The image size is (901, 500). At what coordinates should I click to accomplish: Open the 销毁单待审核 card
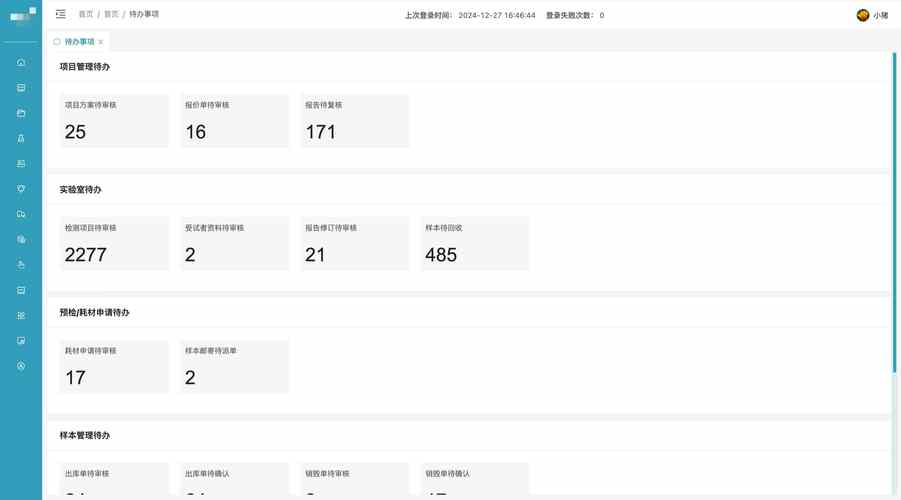point(355,478)
